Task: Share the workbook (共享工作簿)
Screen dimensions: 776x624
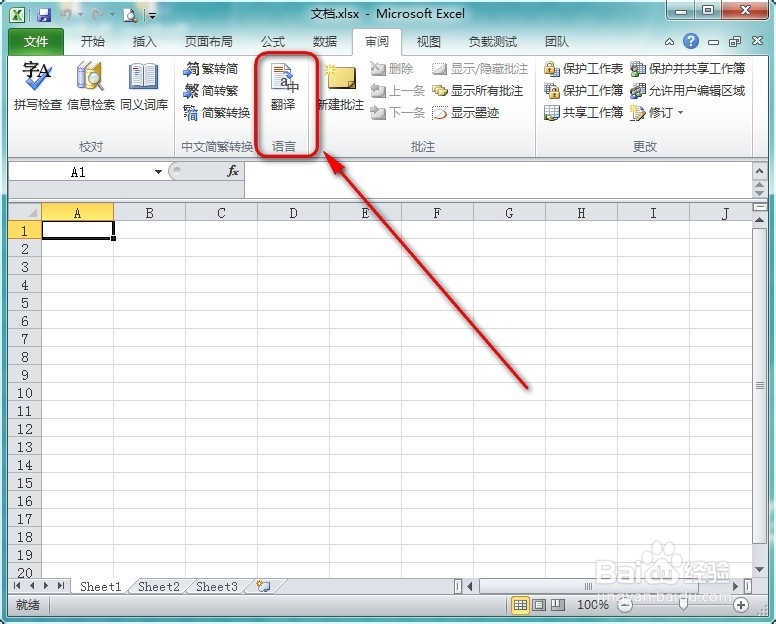Action: tap(583, 113)
